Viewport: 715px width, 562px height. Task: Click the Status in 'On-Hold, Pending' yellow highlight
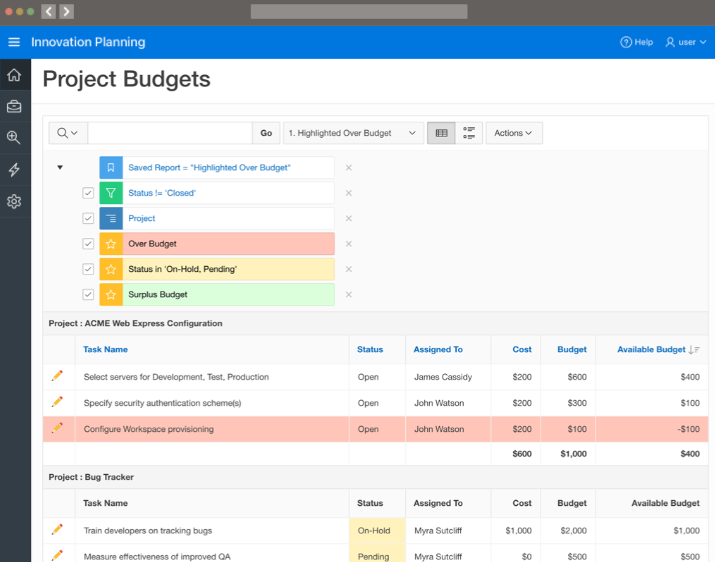[x=217, y=269]
